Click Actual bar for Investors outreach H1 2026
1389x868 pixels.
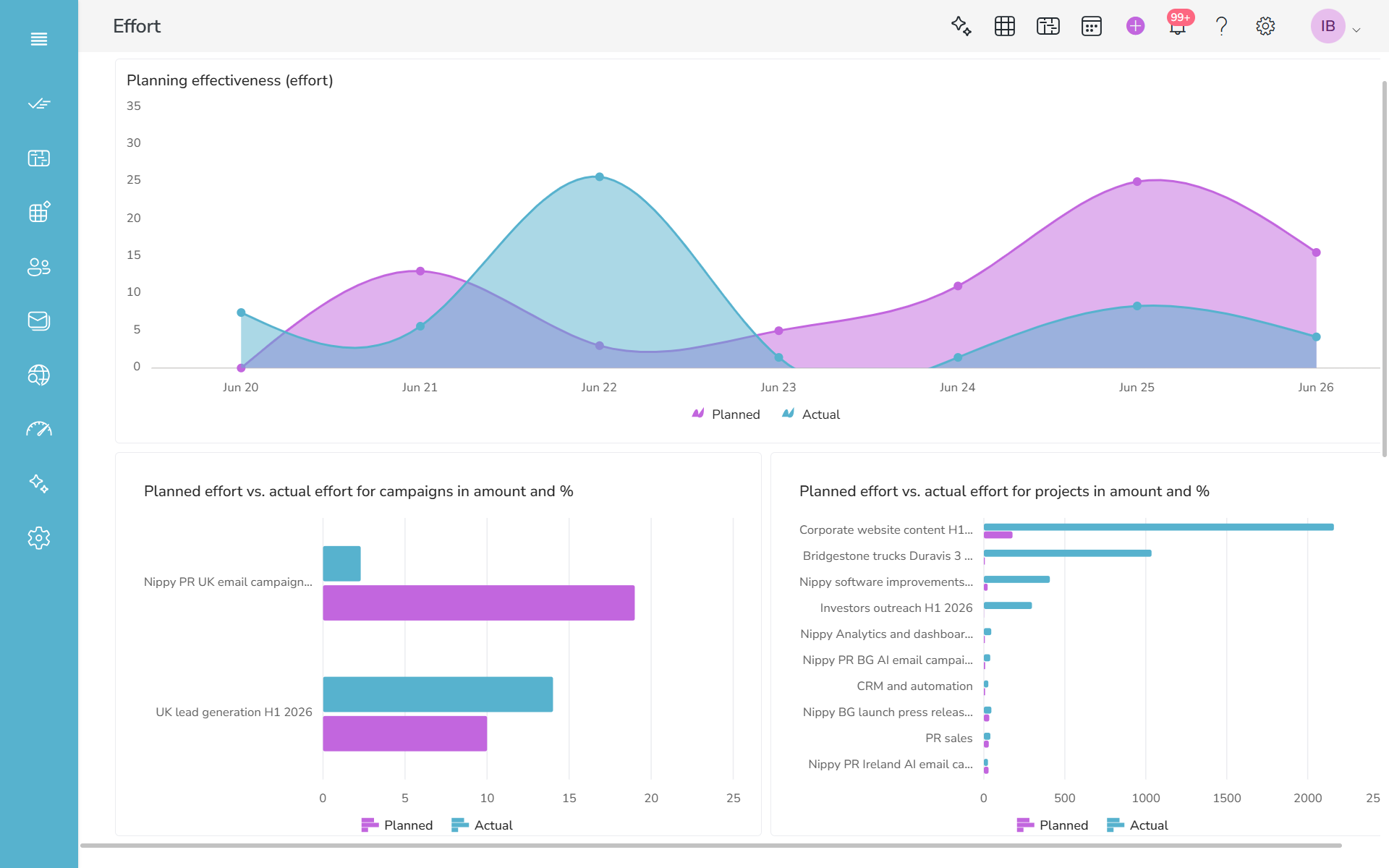1008,605
